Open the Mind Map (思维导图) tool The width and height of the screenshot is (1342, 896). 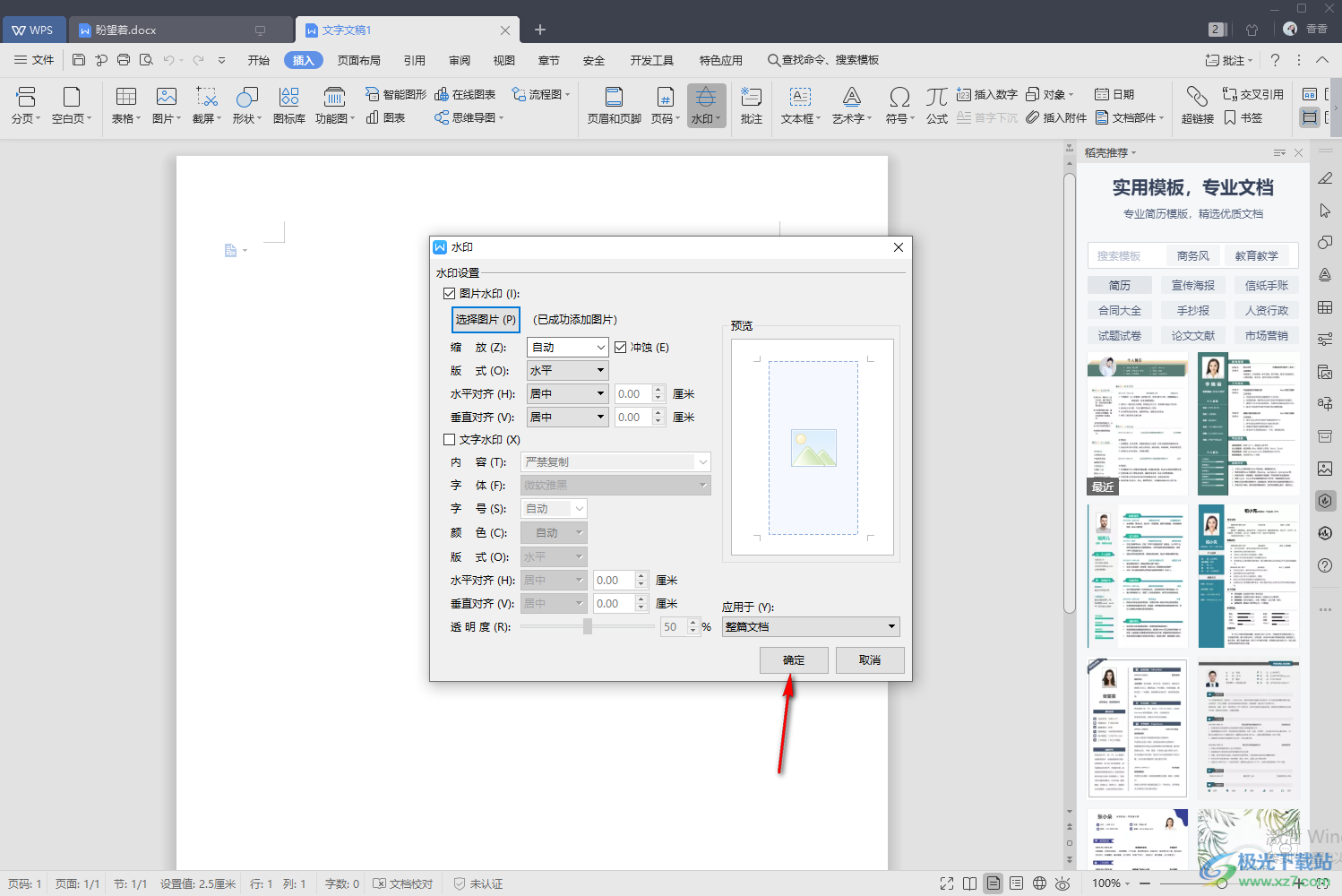click(469, 117)
